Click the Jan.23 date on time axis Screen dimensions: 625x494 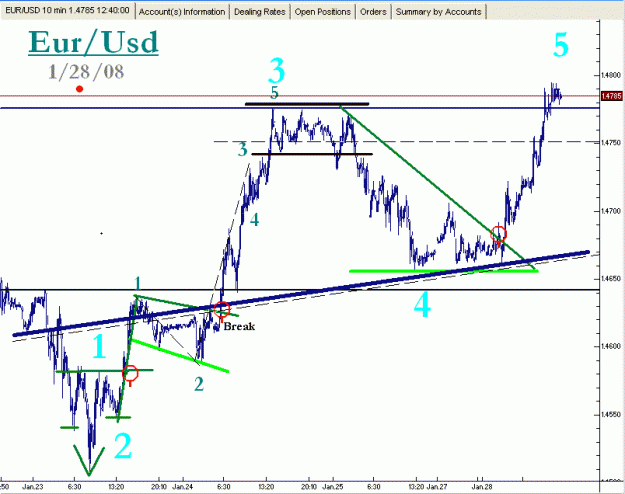click(x=33, y=487)
